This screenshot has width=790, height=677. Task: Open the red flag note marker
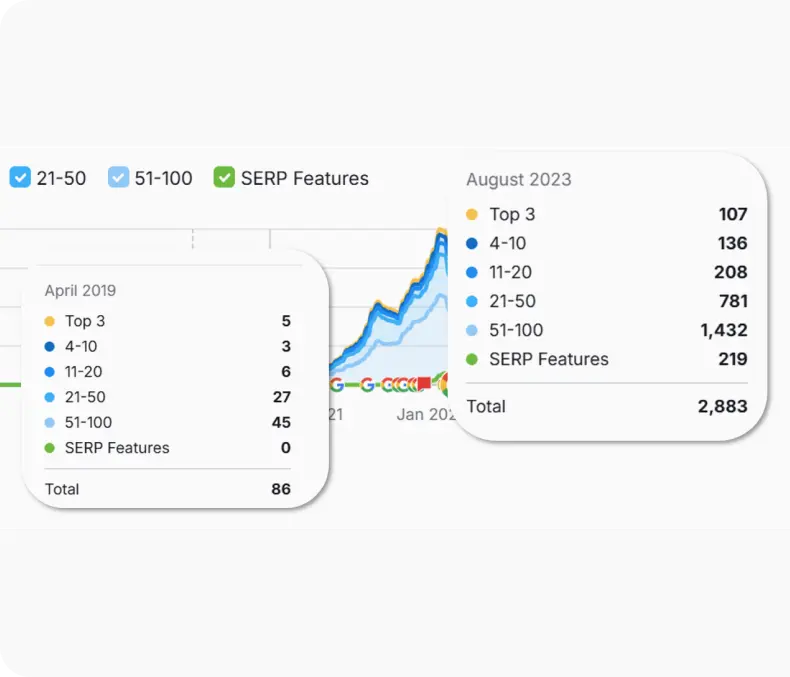[x=424, y=383]
